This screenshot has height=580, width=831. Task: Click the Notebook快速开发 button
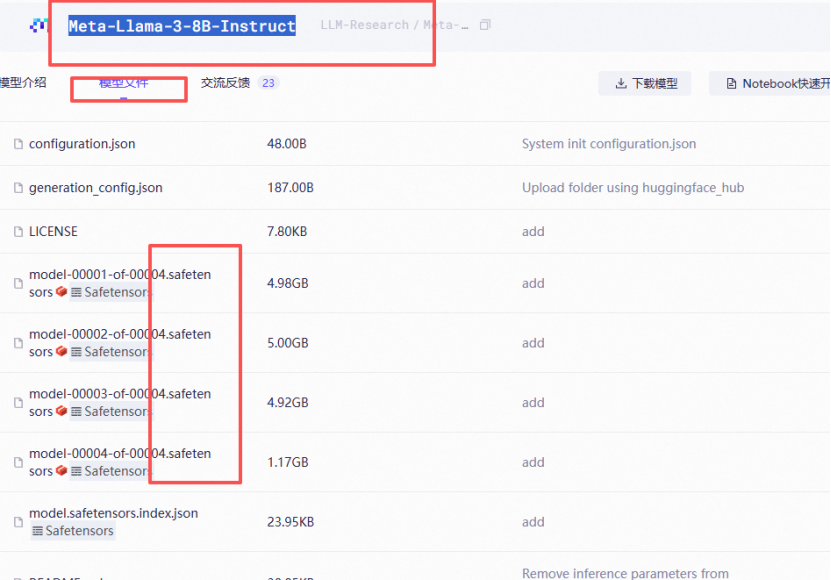(x=770, y=83)
